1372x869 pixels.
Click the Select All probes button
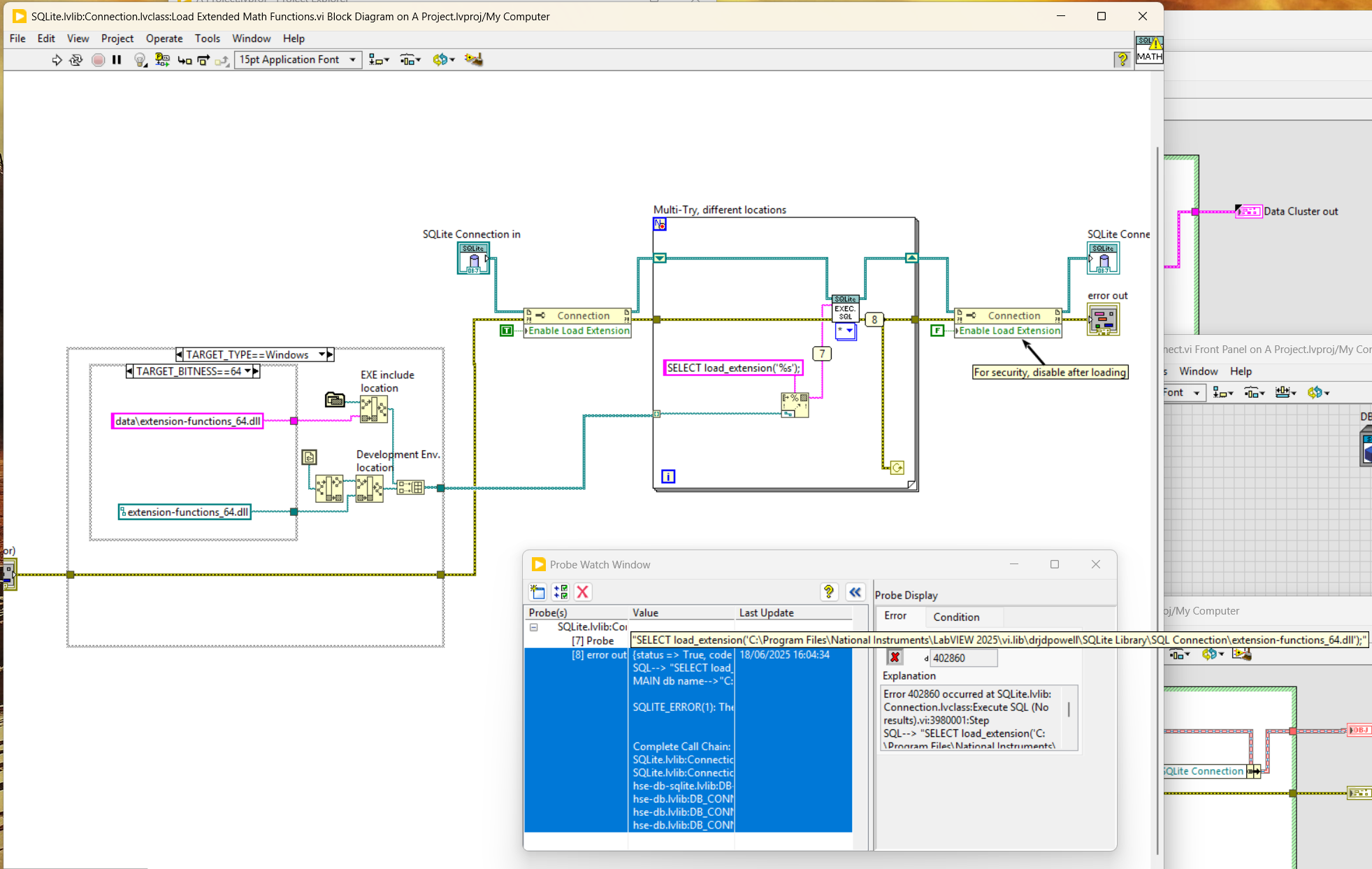pos(561,592)
